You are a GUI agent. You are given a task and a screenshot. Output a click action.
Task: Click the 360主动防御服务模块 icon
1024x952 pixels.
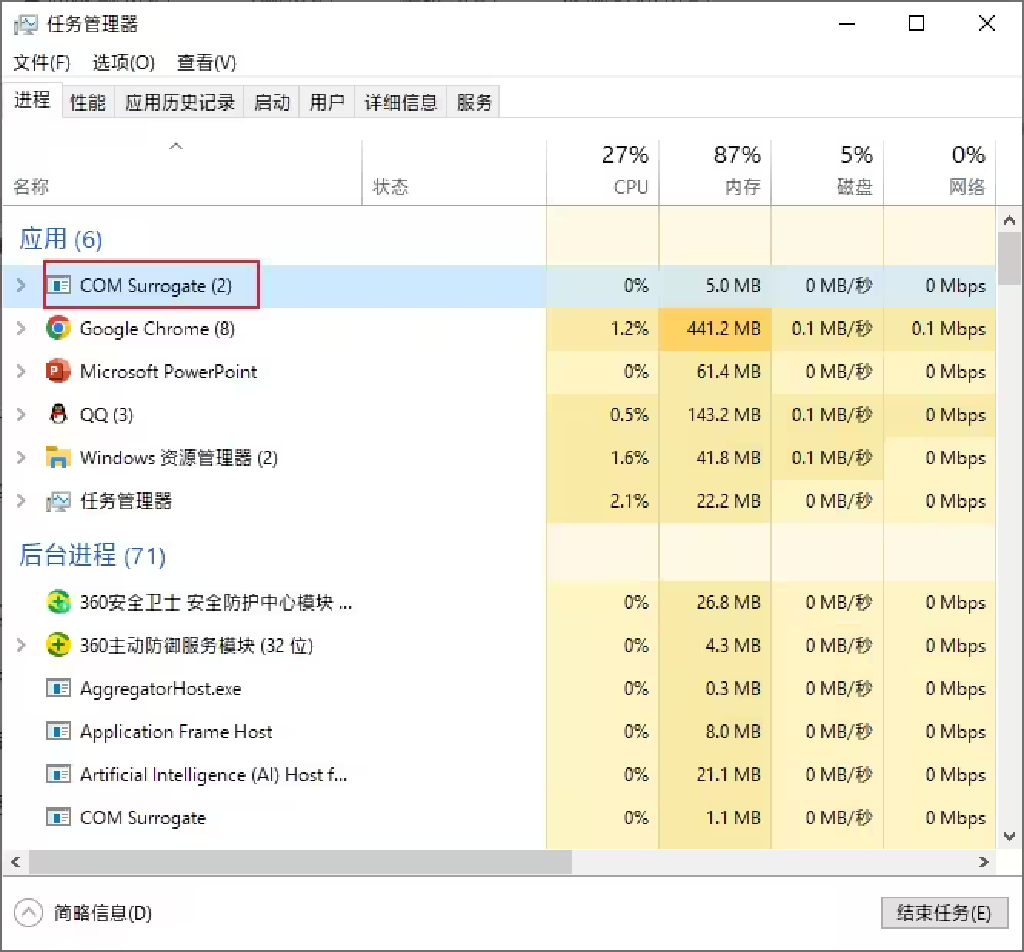pyautogui.click(x=59, y=645)
